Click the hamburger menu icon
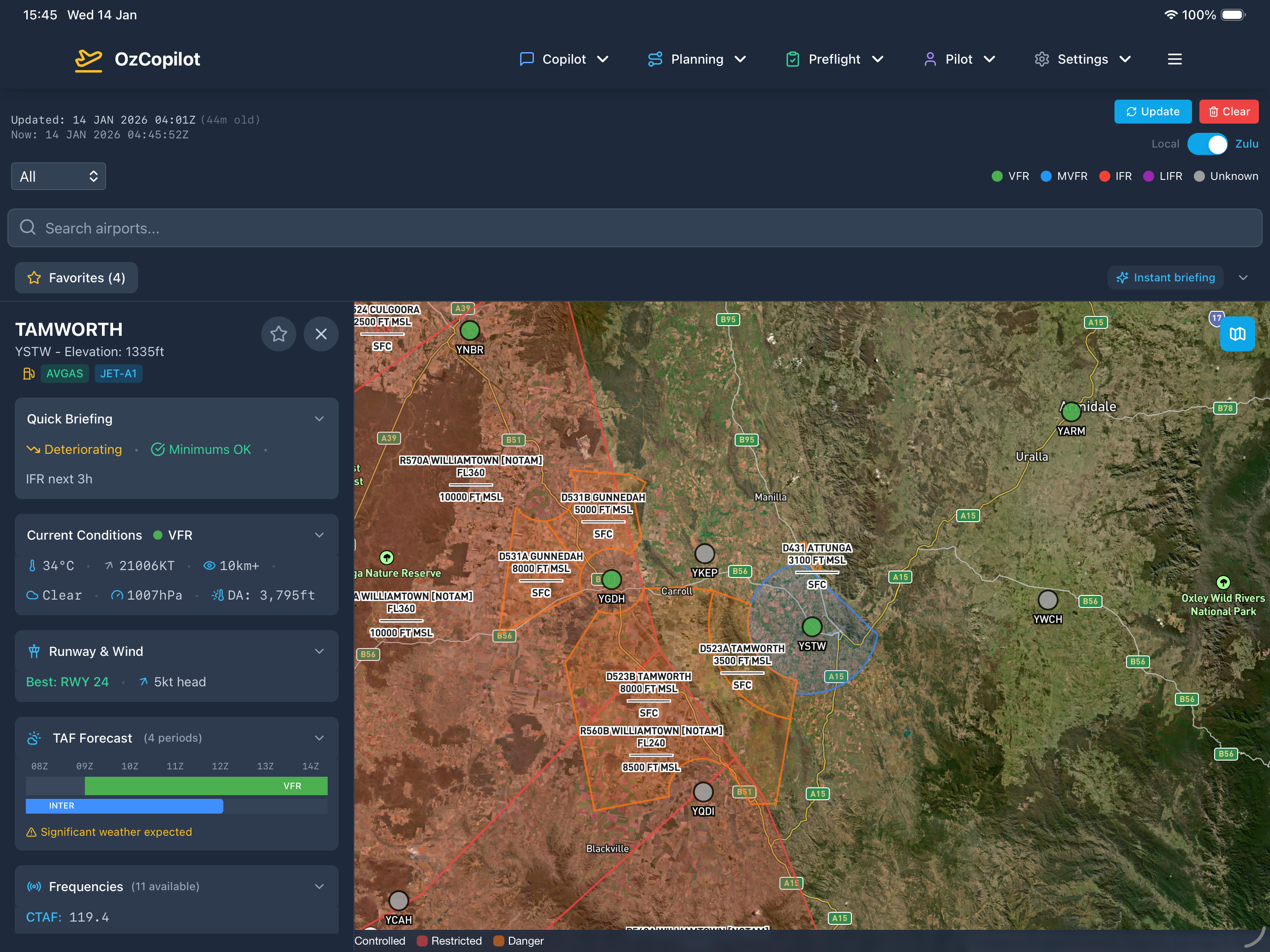The height and width of the screenshot is (952, 1270). (1174, 59)
